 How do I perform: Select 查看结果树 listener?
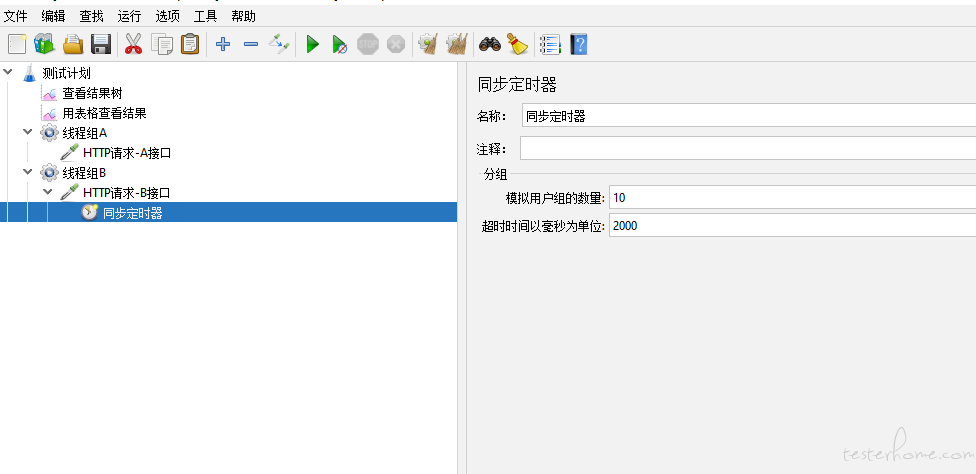tap(93, 93)
